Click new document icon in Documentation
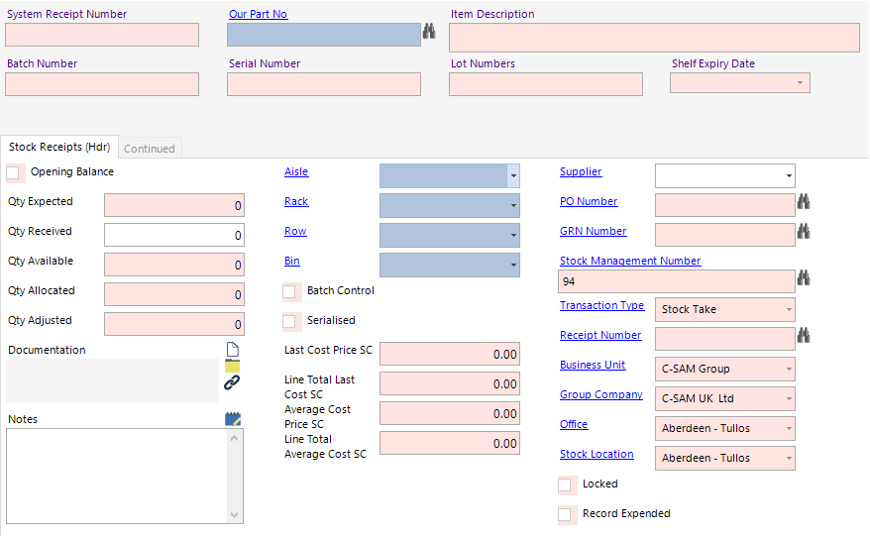 coord(232,350)
